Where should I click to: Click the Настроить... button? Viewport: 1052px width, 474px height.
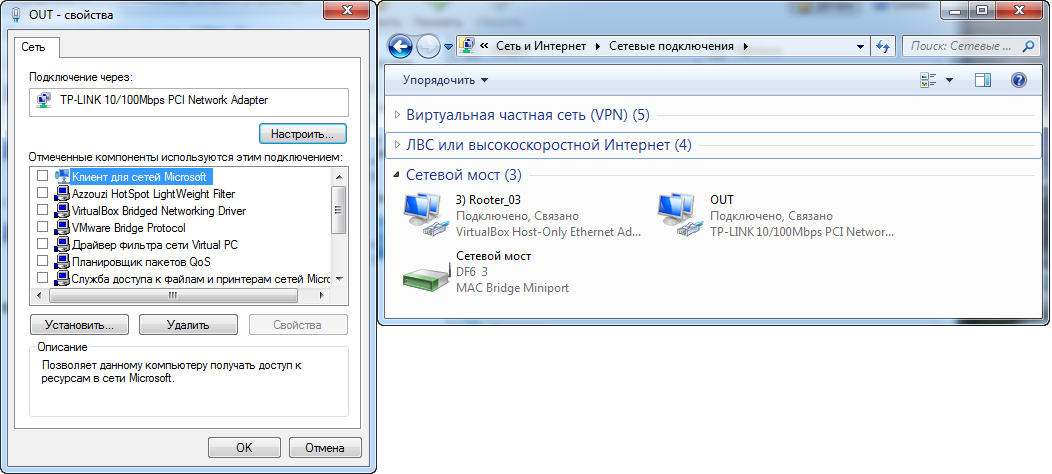coord(303,134)
